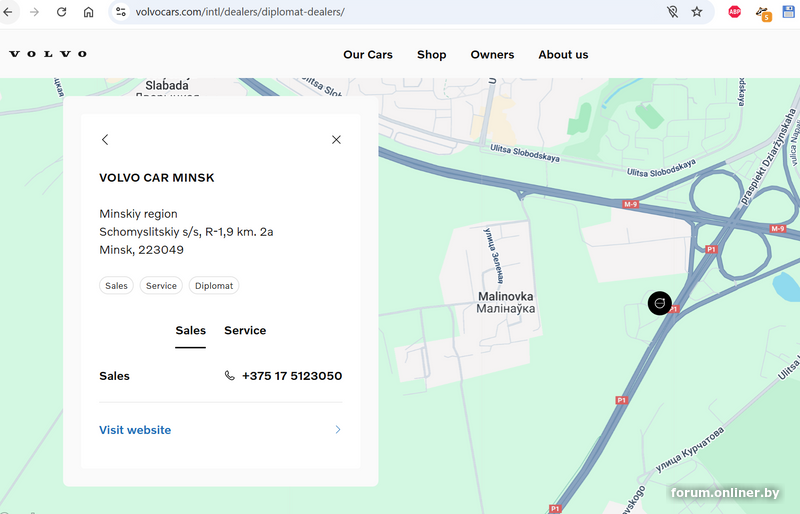This screenshot has width=800, height=514.
Task: Open the Visit website right chevron
Action: point(338,429)
